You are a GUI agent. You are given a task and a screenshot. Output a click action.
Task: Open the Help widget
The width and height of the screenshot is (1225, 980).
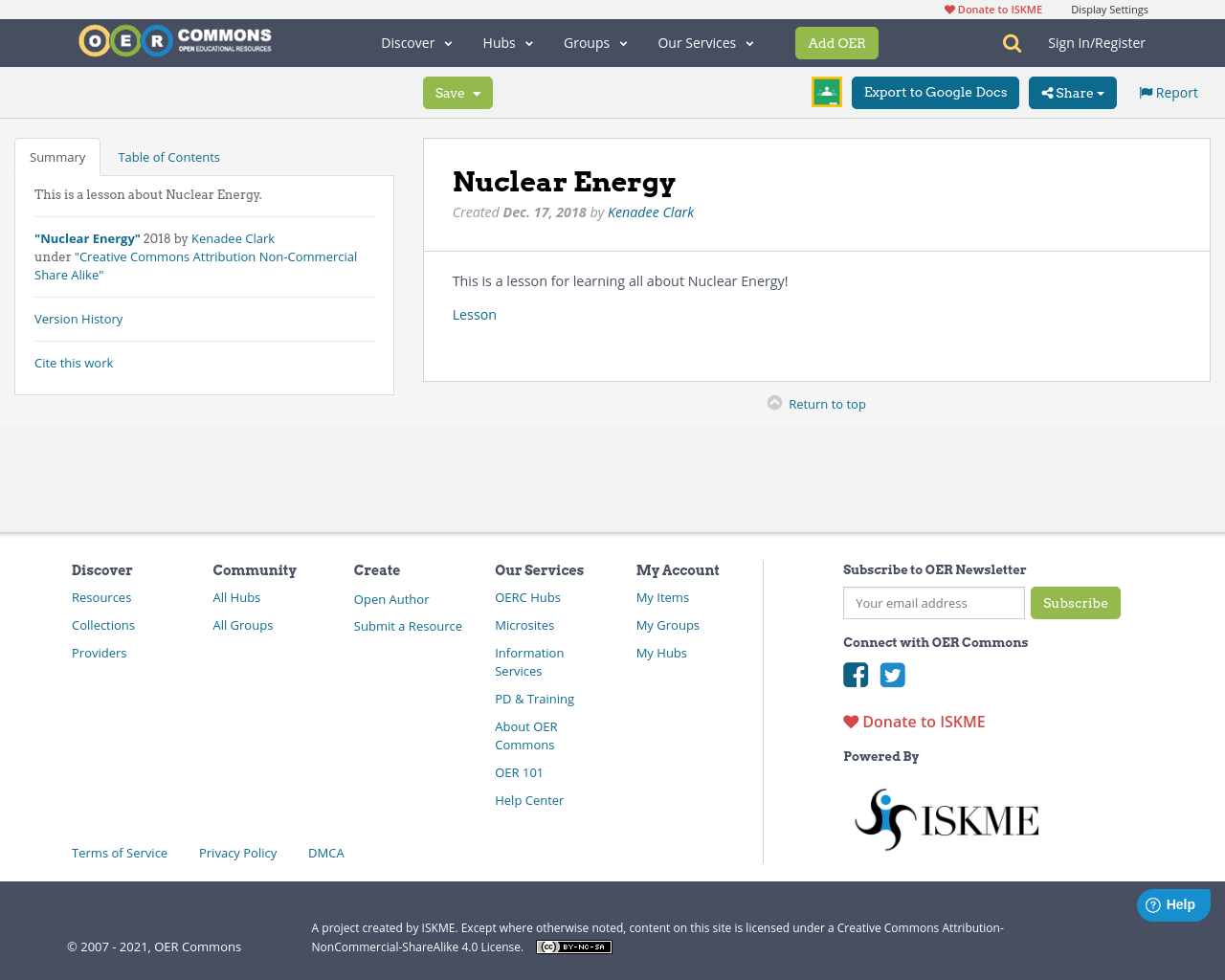tap(1172, 903)
